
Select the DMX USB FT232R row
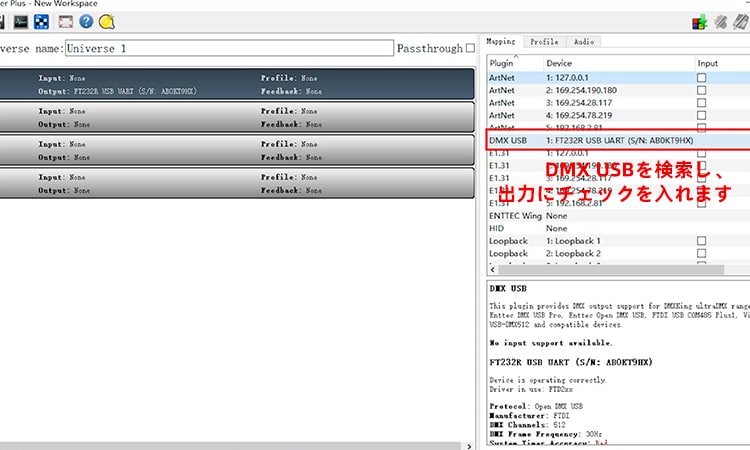619,141
